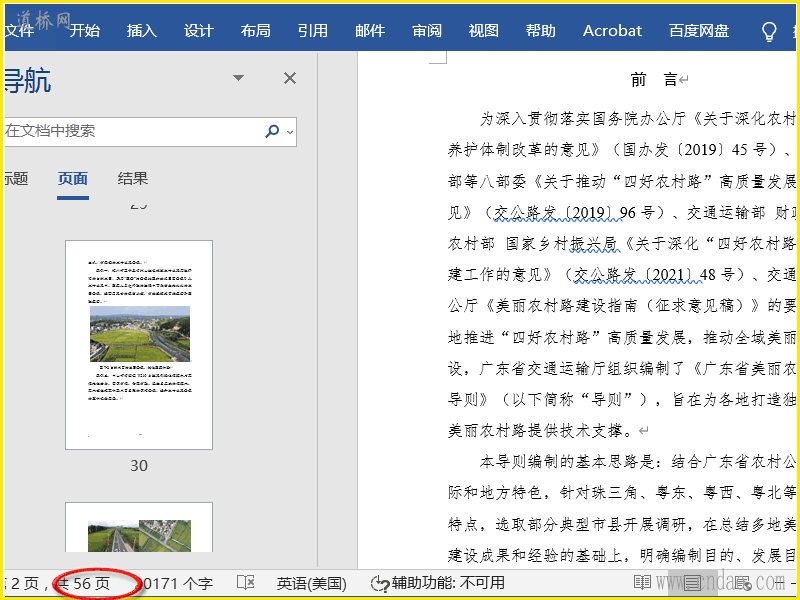800x600 pixels.
Task: Open the 帮助 ribbon tab
Action: coord(541,31)
